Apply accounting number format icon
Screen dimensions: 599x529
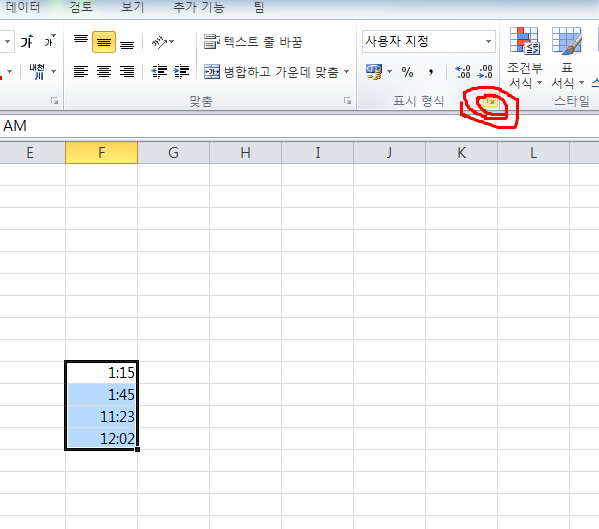click(x=374, y=71)
